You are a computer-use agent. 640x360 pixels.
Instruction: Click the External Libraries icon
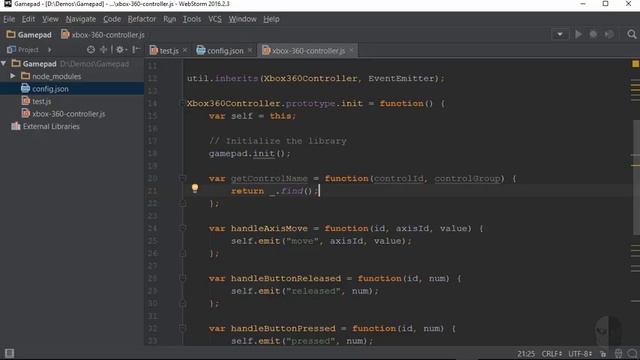click(16, 126)
